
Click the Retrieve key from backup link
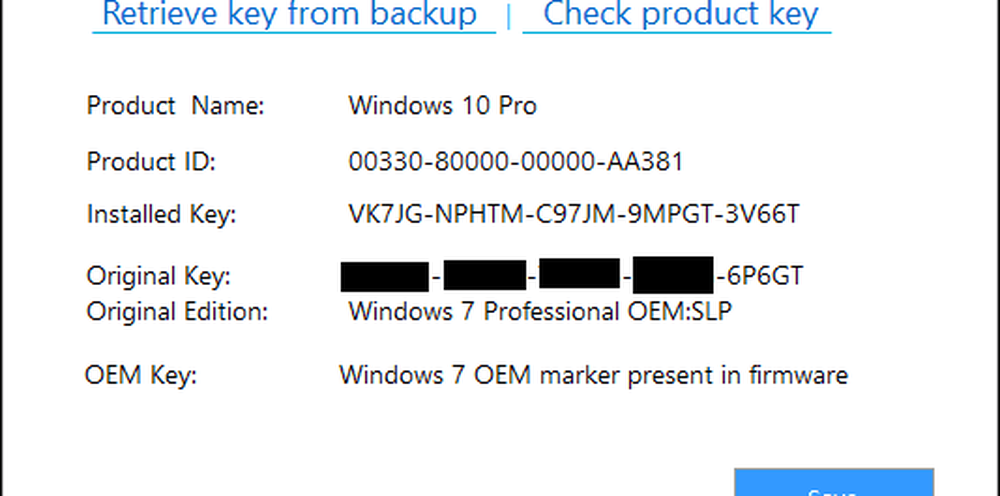click(x=290, y=15)
